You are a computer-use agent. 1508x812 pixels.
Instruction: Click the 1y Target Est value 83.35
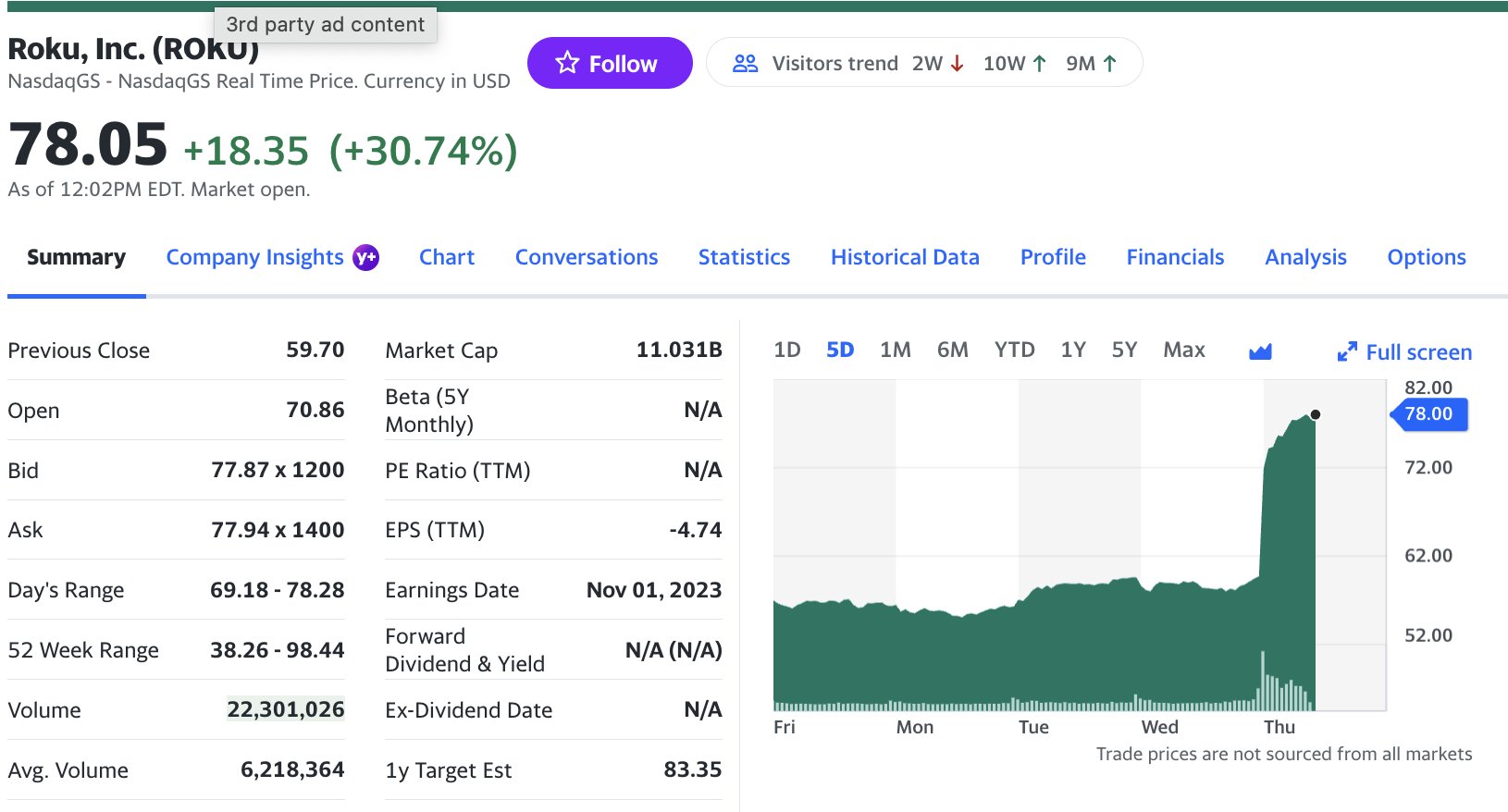point(693,769)
